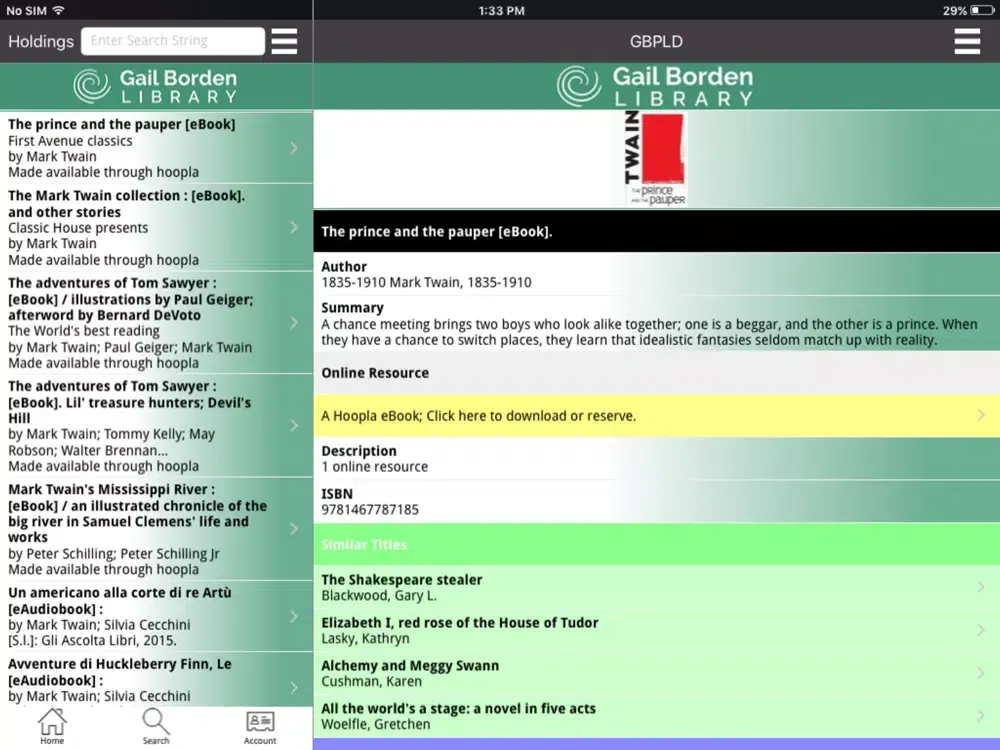This screenshot has width=1000, height=750.
Task: Expand chevron for Mark Twain's Mississippi River
Action: click(293, 529)
